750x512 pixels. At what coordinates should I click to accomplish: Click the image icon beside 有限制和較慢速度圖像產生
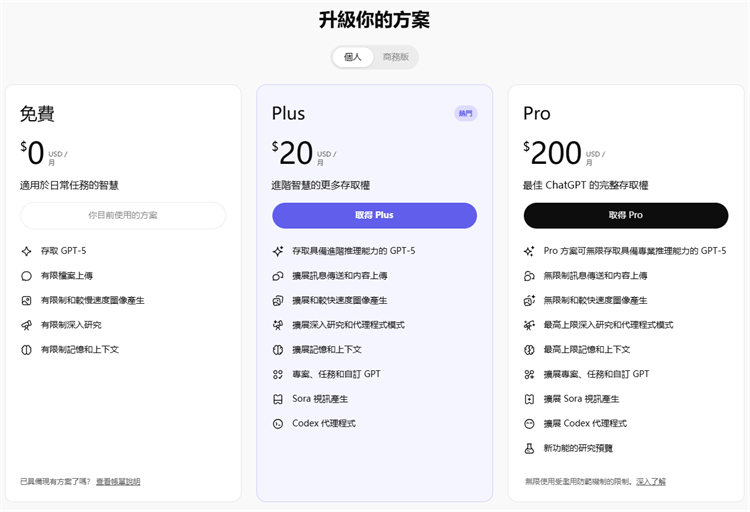(26, 301)
